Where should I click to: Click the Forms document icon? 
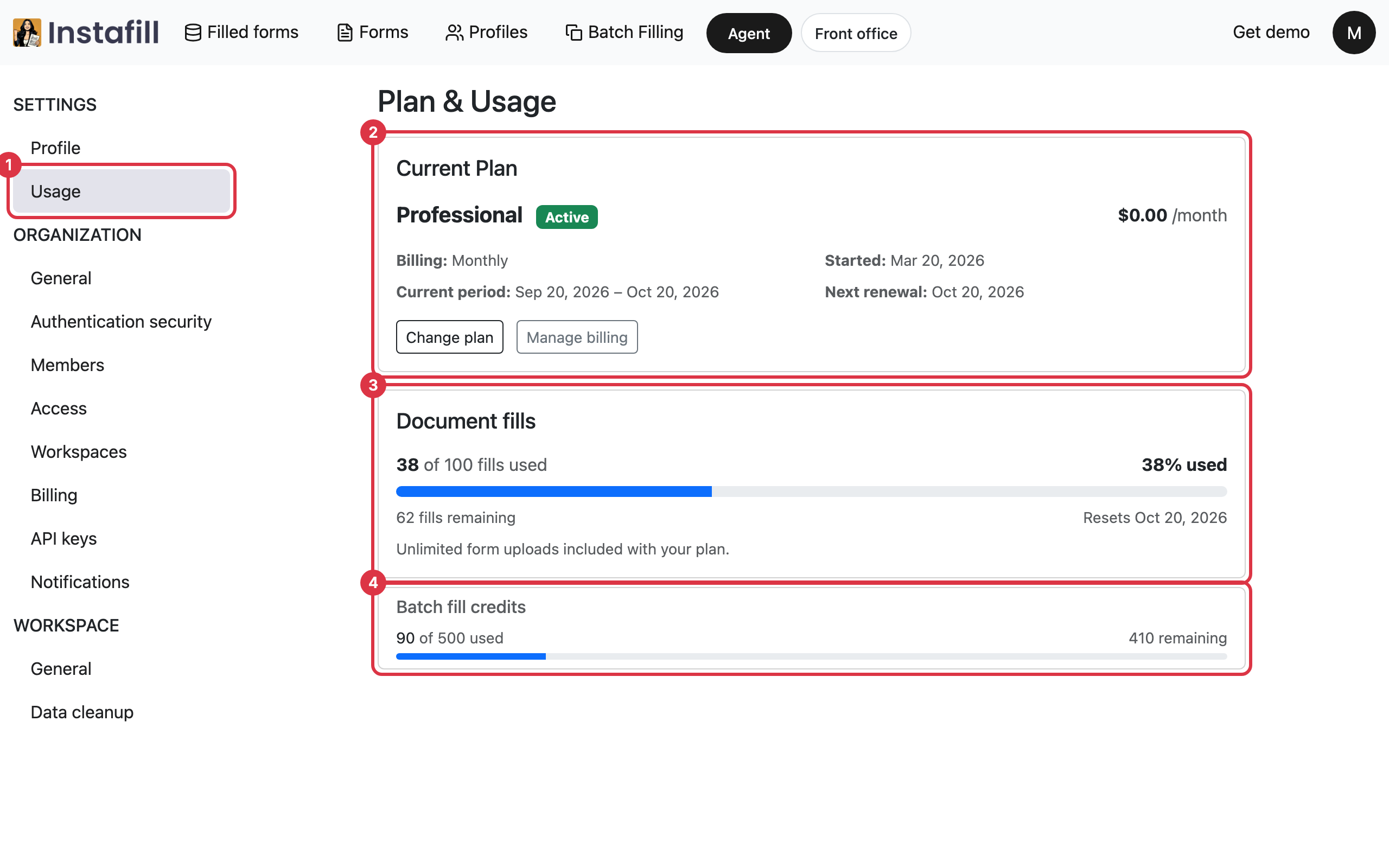click(x=345, y=33)
